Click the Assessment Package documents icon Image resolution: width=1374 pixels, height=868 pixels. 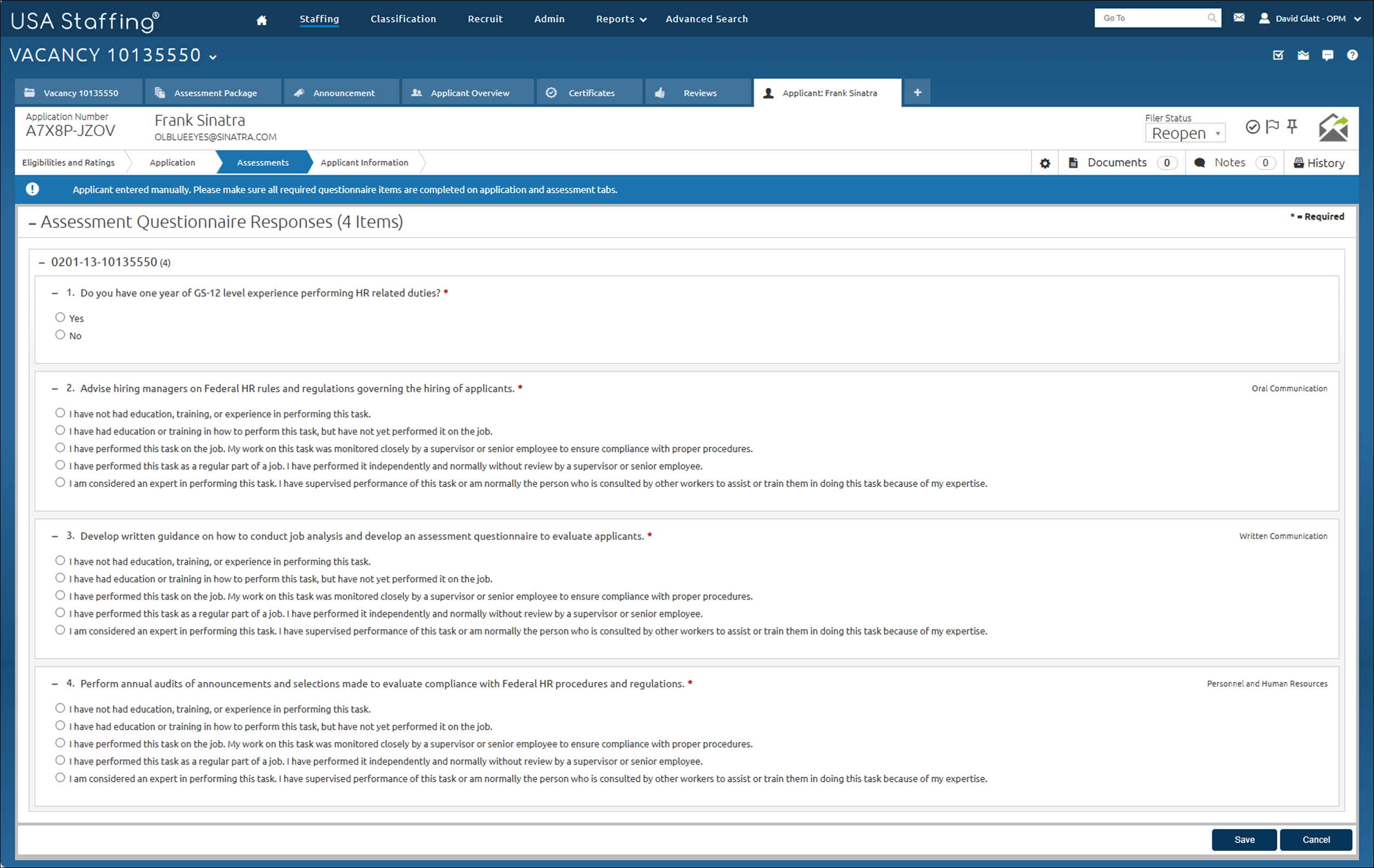(160, 92)
